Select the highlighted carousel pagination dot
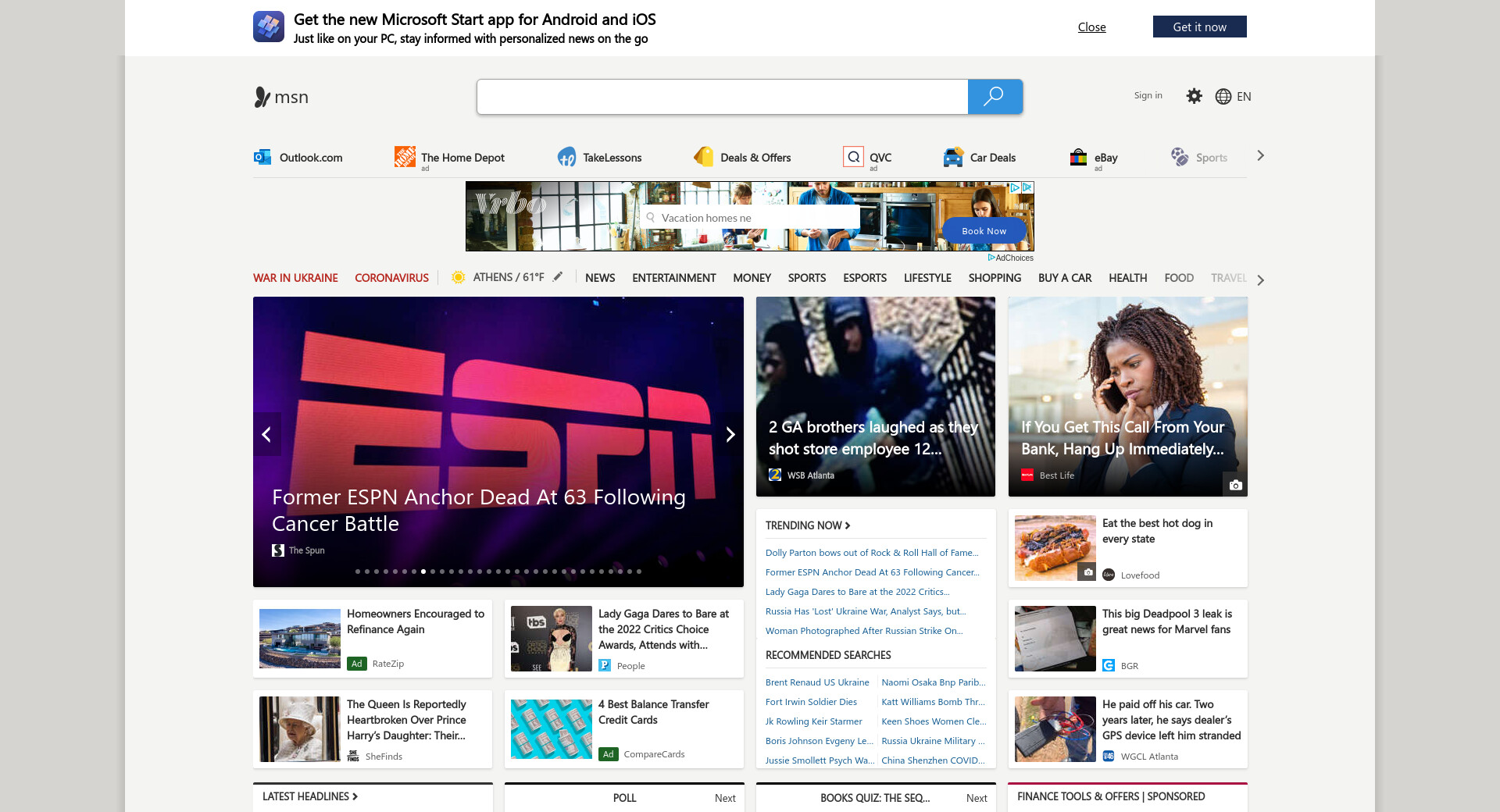 [x=423, y=572]
